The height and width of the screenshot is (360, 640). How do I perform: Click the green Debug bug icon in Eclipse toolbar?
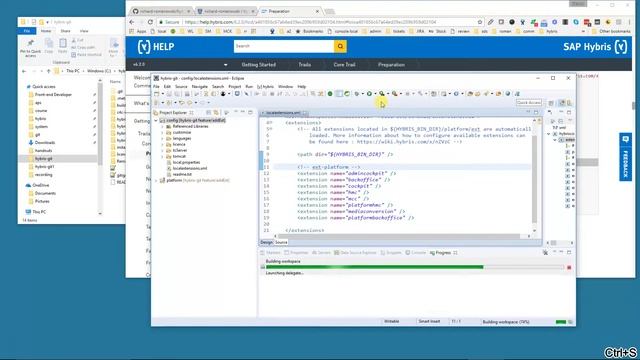pyautogui.click(x=357, y=94)
